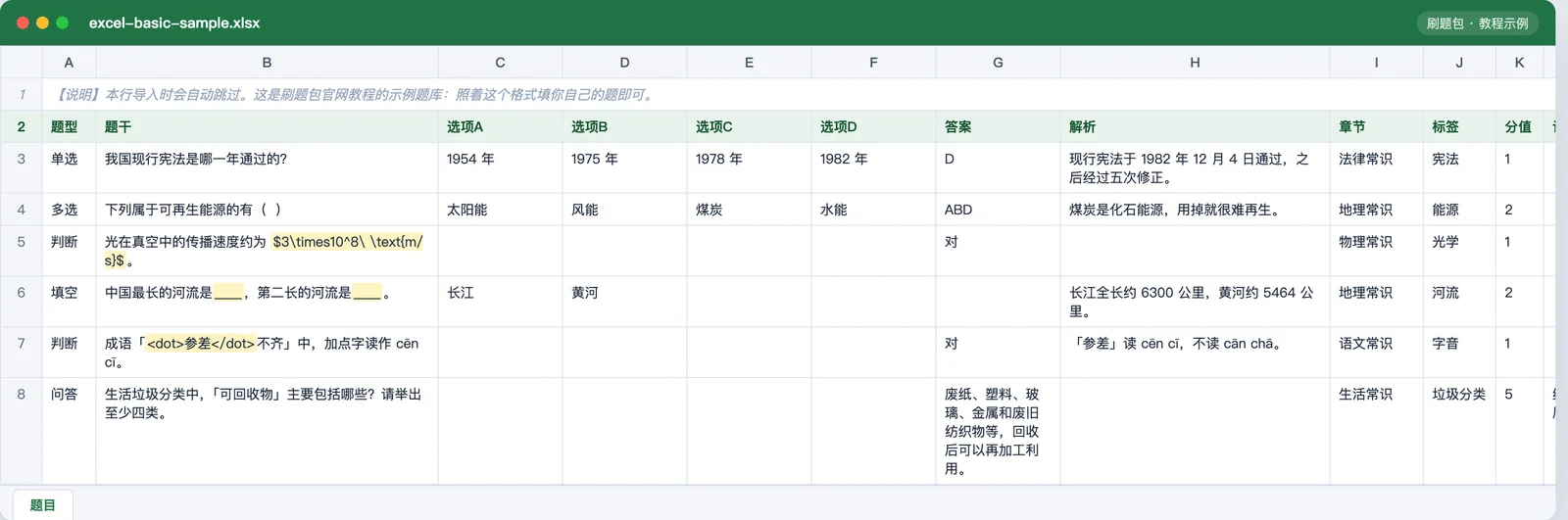Select the 太阳能 cell
Image resolution: width=1568 pixels, height=520 pixels.
pos(500,210)
